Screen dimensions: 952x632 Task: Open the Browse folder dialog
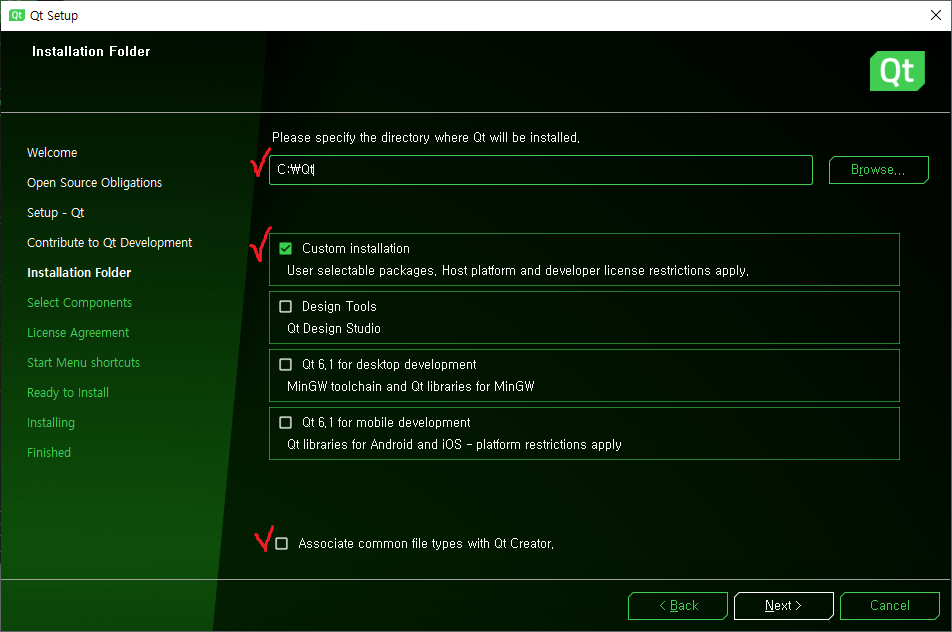point(878,170)
